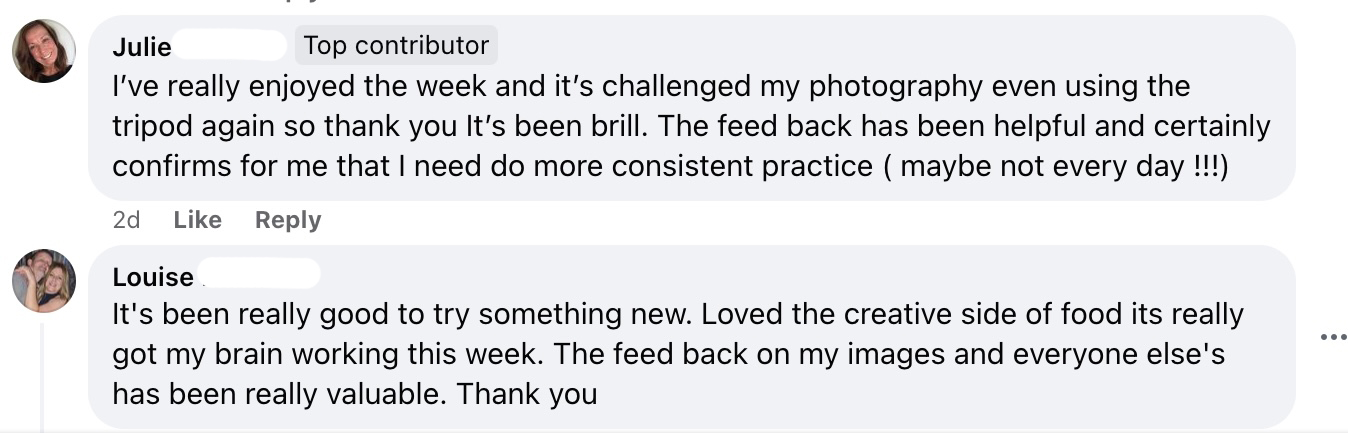The width and height of the screenshot is (1348, 433).
Task: Open the "2d" timestamp under Julie's comment
Action: coord(126,220)
